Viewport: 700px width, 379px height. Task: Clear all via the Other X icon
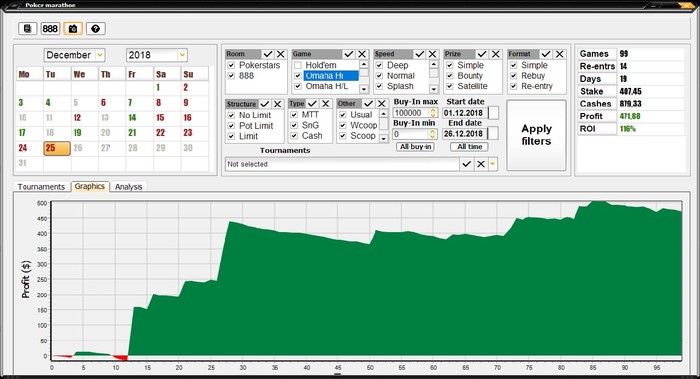(382, 104)
